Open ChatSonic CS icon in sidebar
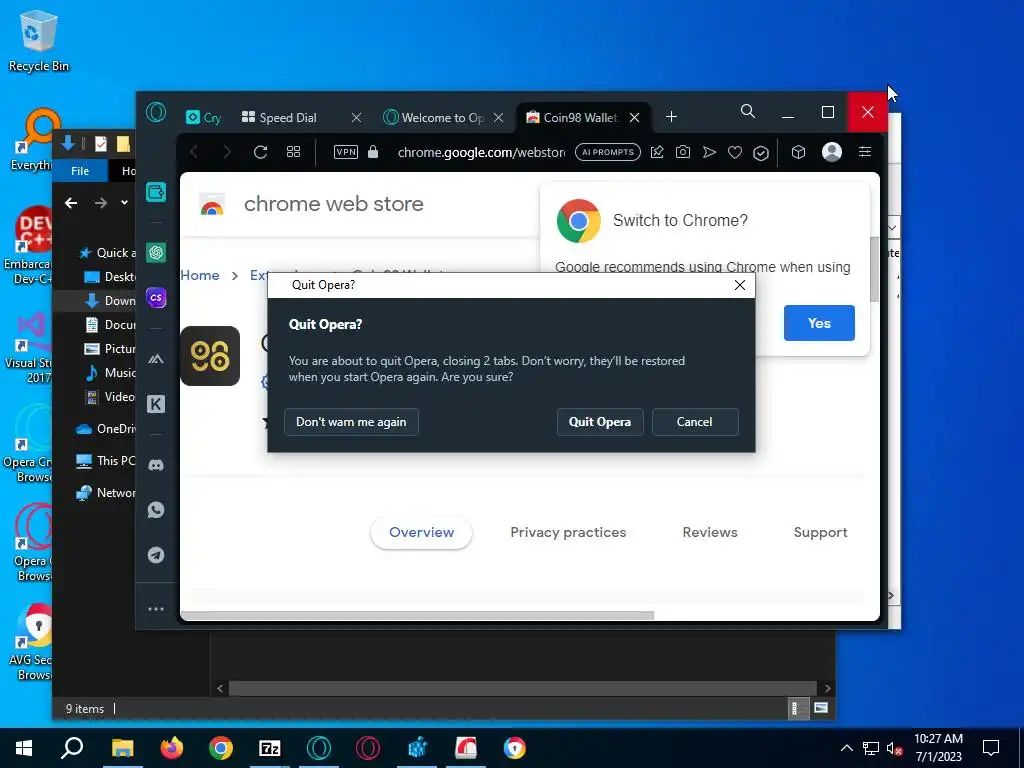The width and height of the screenshot is (1024, 768). tap(156, 298)
